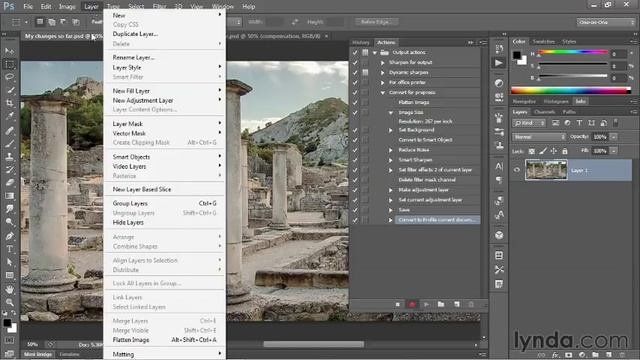Click the layer Opacity value field

click(x=600, y=137)
